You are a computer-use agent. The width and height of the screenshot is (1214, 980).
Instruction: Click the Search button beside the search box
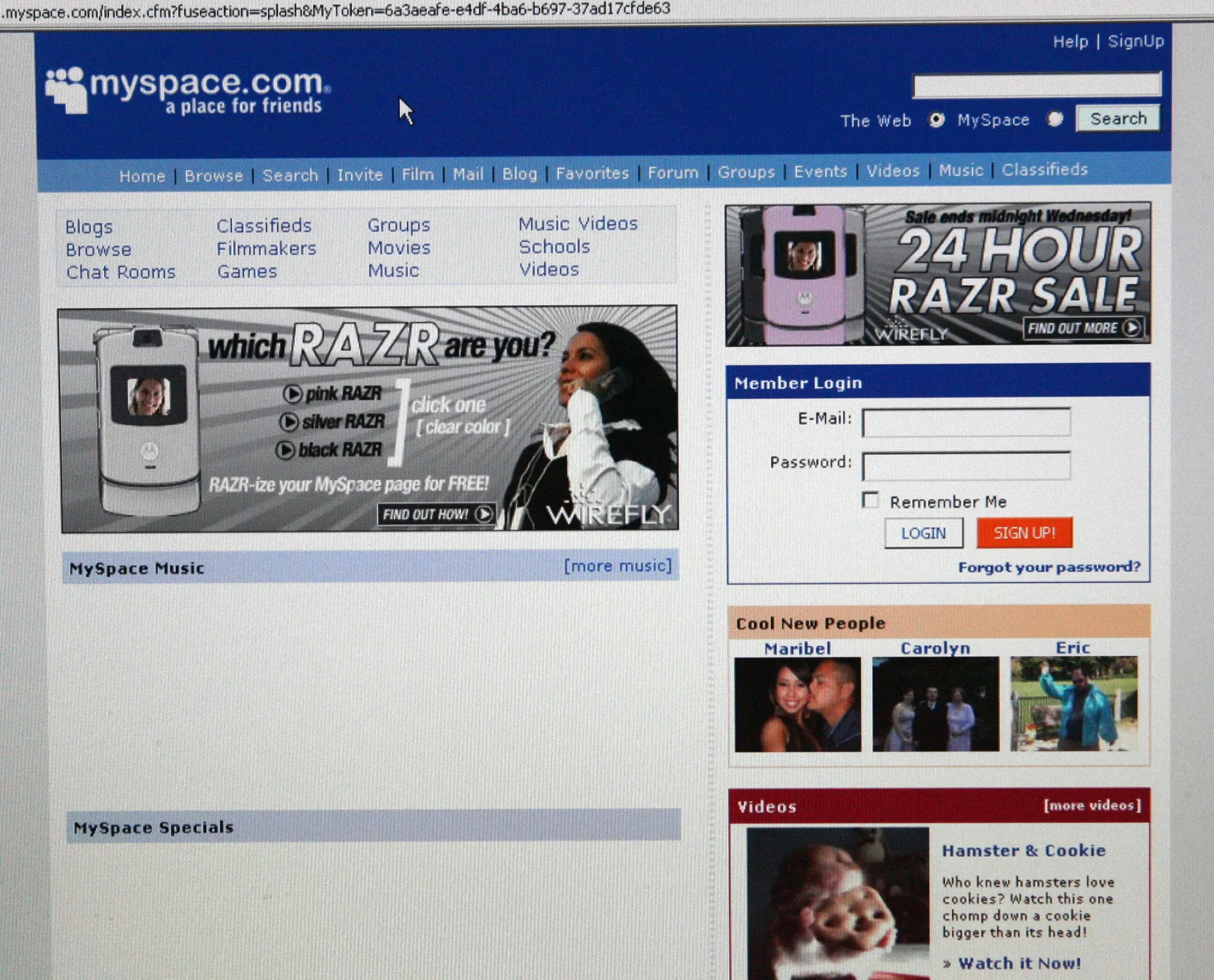[x=1117, y=118]
